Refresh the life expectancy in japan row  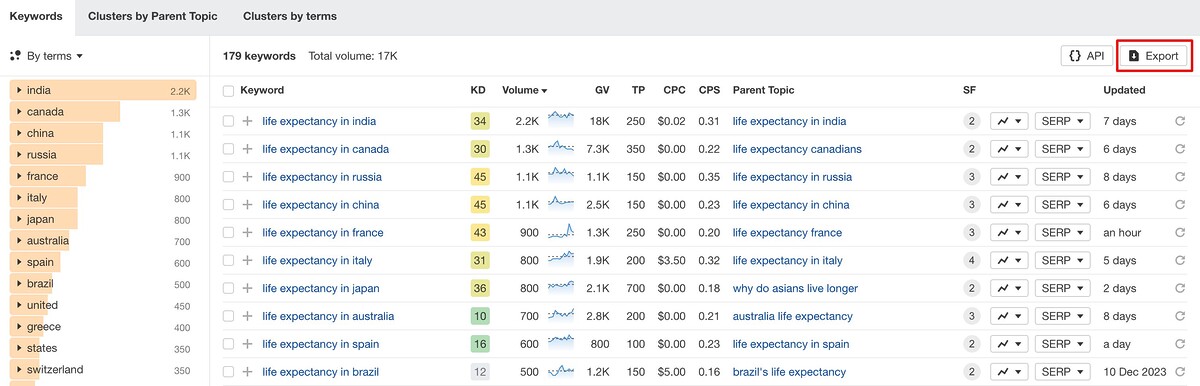pos(1180,289)
